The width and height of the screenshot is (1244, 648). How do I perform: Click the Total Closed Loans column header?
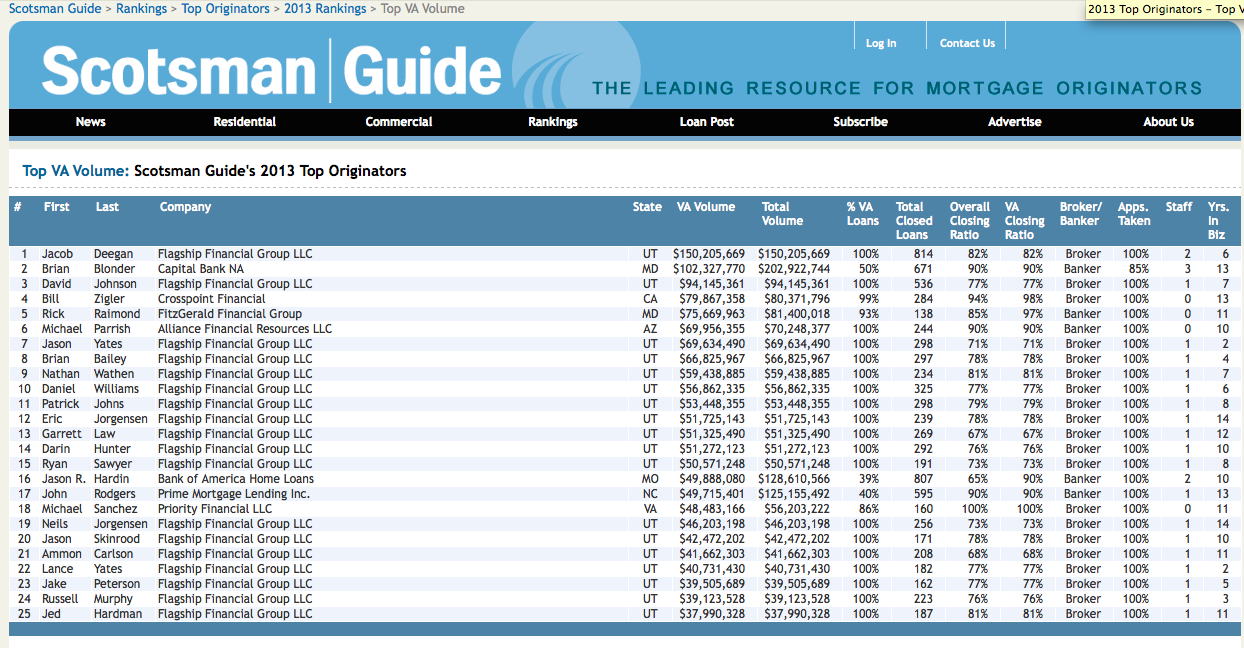[913, 221]
